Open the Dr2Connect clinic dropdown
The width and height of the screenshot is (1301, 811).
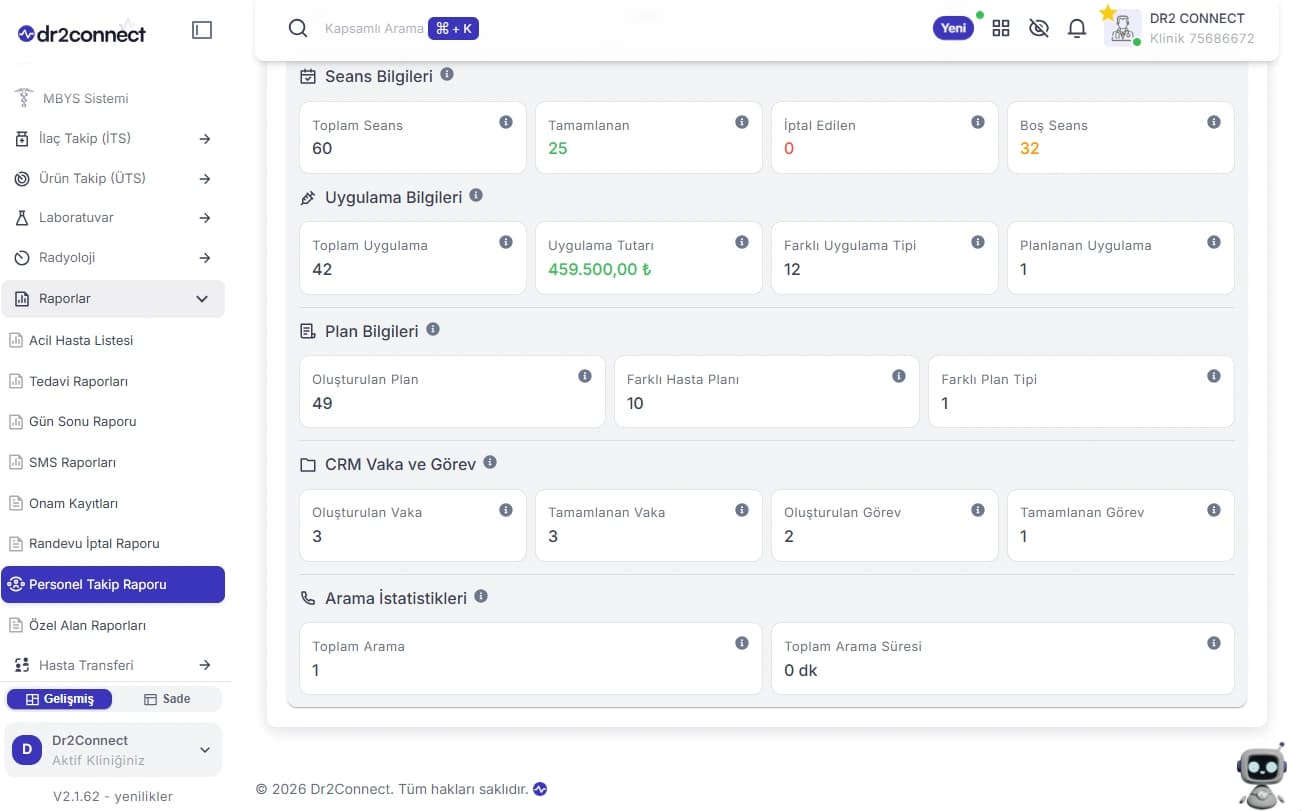pos(113,750)
